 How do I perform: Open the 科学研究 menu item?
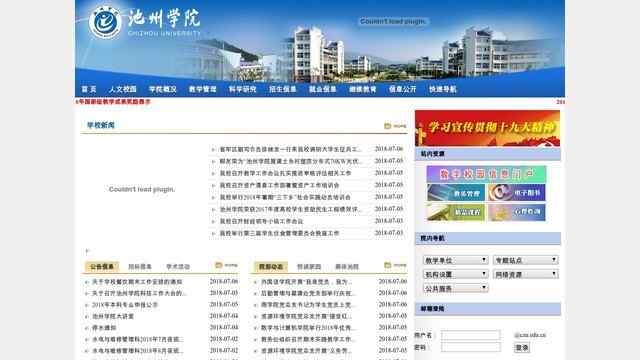pyautogui.click(x=242, y=89)
